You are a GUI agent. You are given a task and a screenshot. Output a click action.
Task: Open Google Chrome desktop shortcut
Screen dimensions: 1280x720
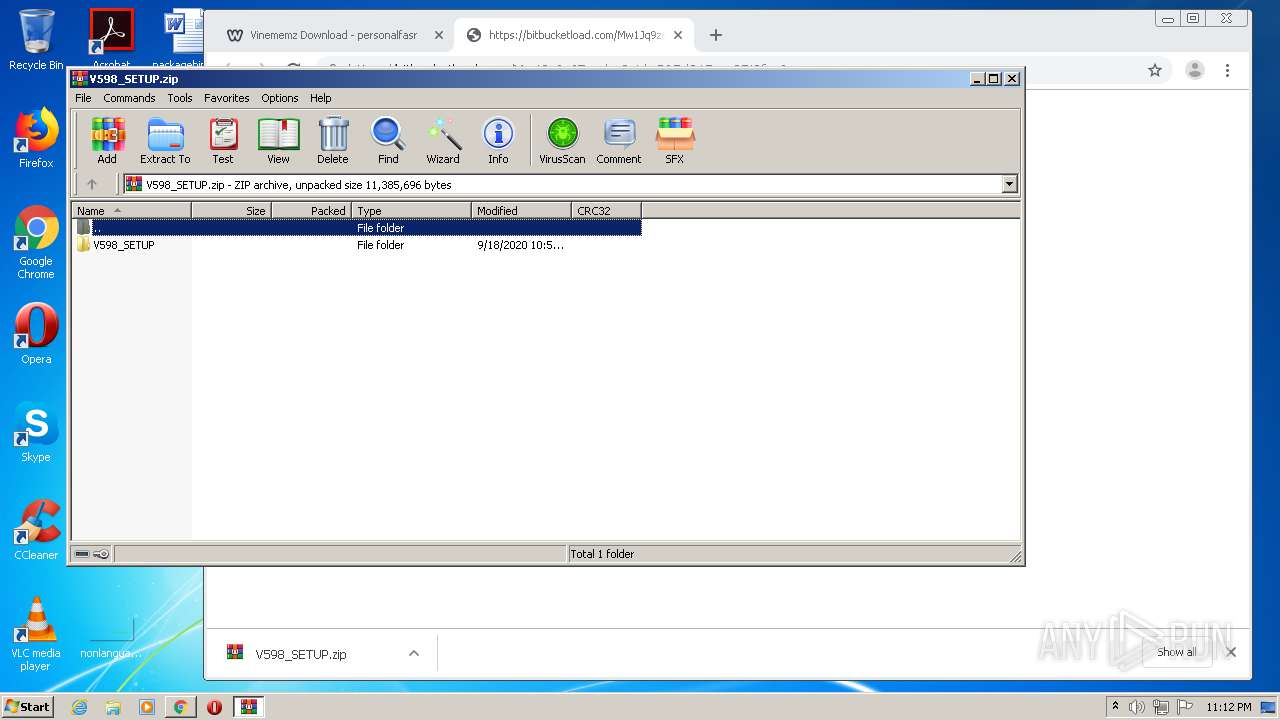(36, 243)
